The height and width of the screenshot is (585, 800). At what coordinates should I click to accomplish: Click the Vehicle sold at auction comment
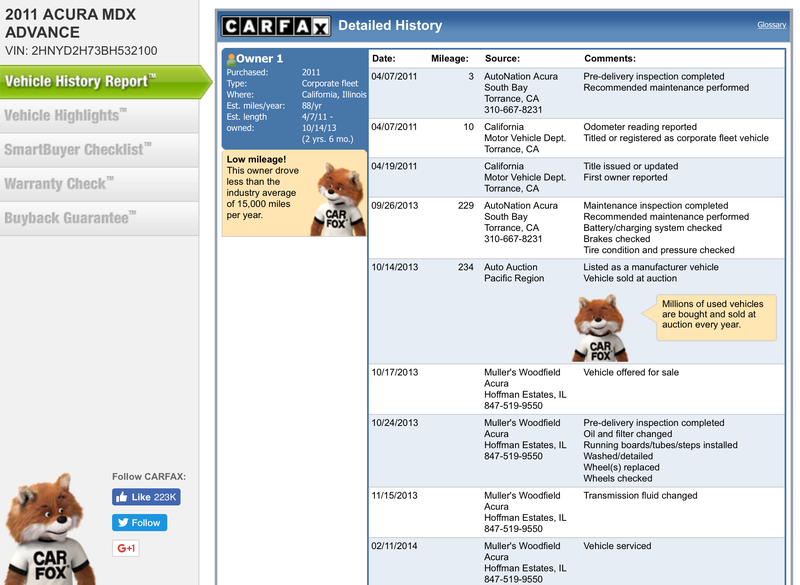[x=630, y=278]
